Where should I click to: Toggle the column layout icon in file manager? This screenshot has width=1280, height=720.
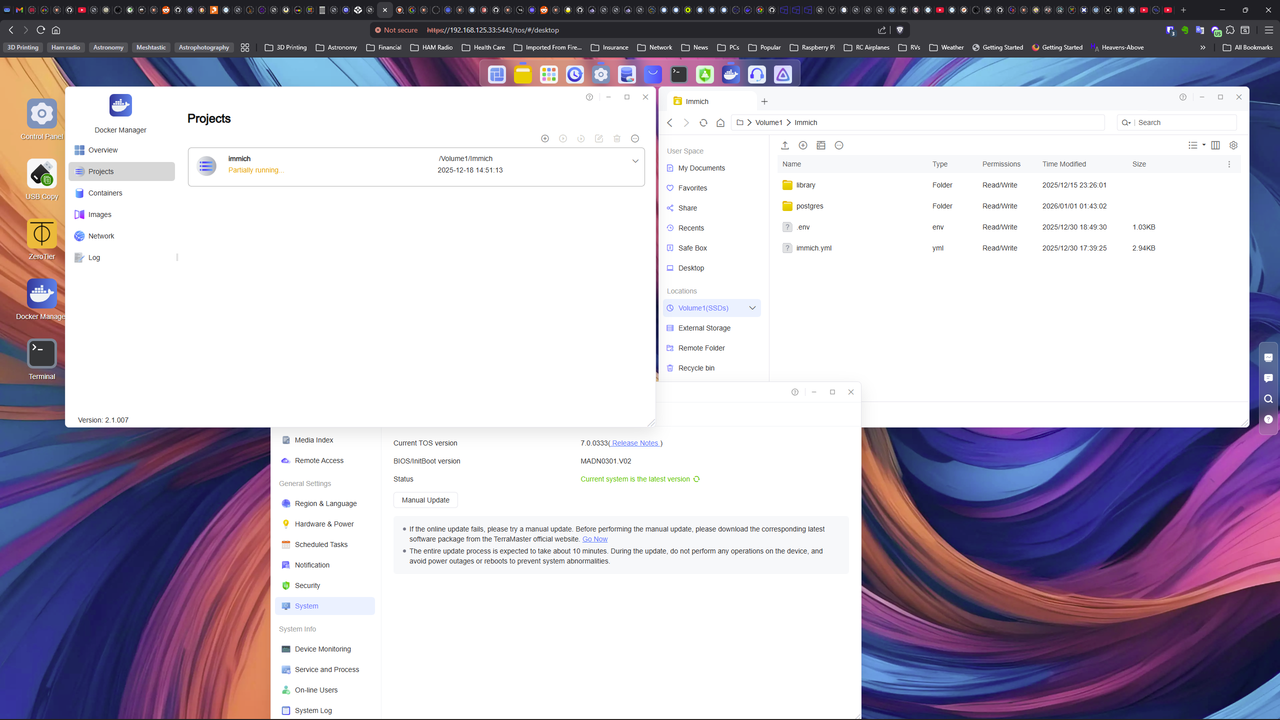1216,145
